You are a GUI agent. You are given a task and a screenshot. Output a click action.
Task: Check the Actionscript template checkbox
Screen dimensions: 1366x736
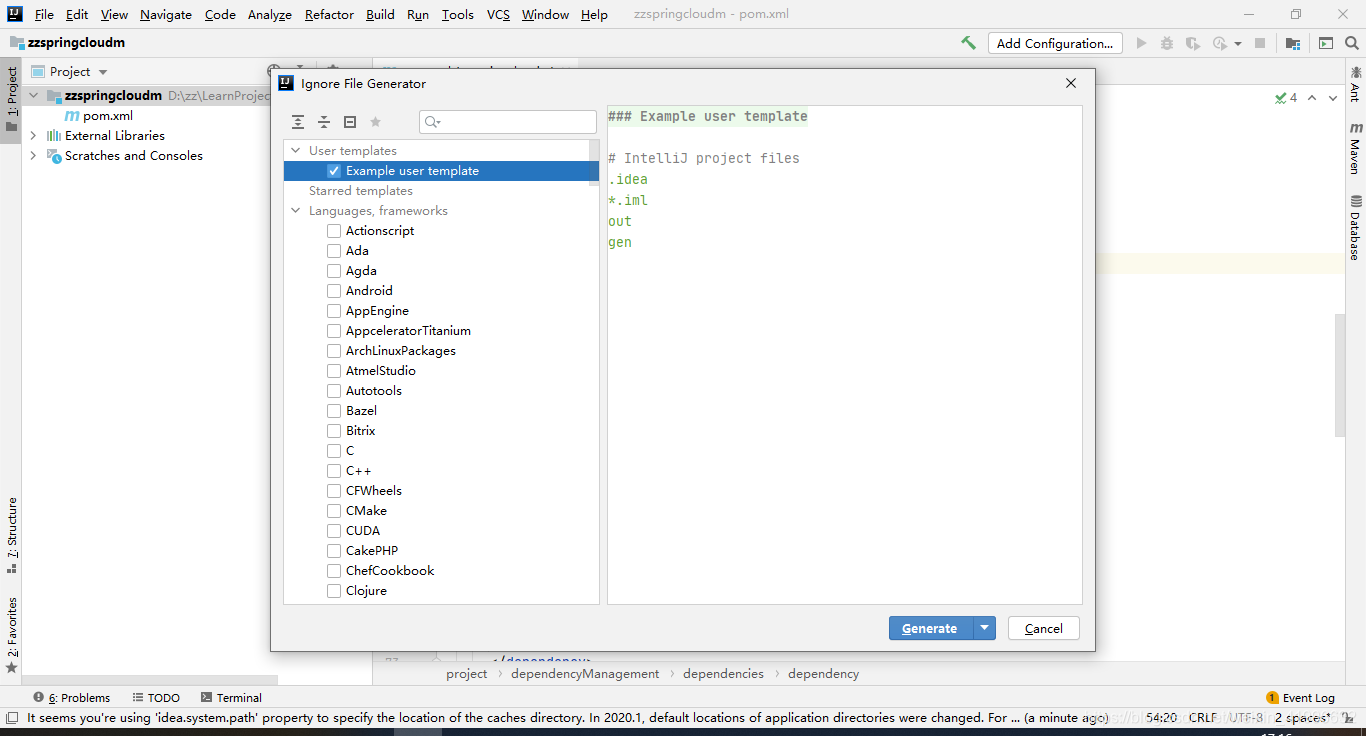(x=334, y=231)
